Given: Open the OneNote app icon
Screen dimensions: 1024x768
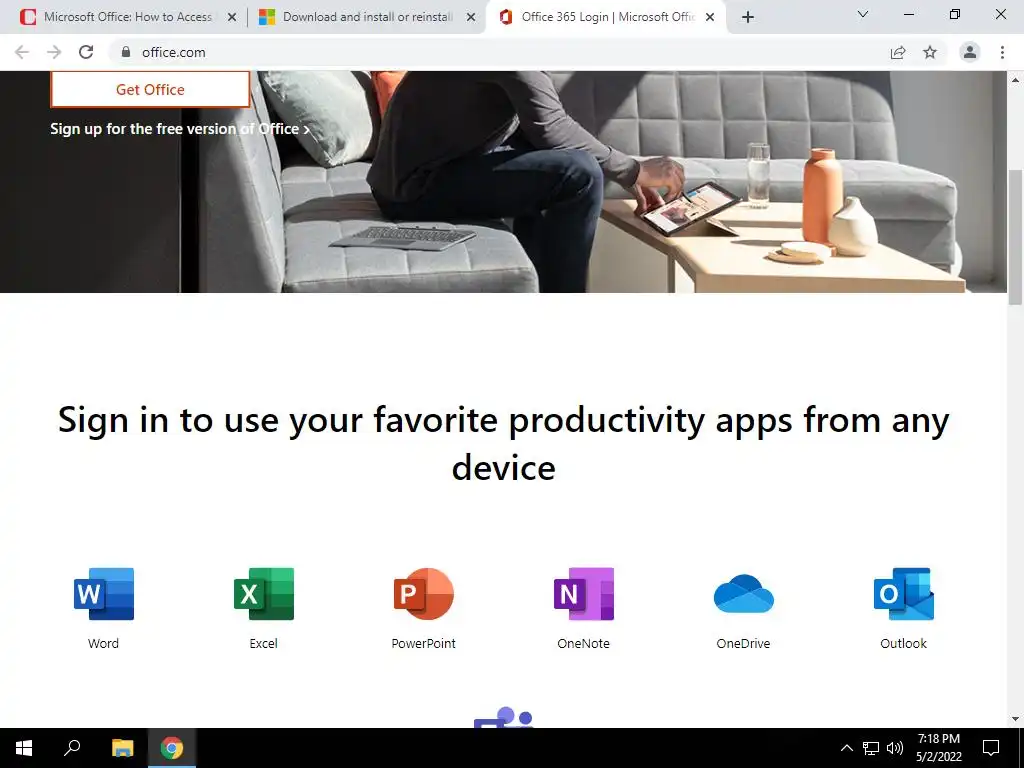Looking at the screenshot, I should [x=584, y=594].
